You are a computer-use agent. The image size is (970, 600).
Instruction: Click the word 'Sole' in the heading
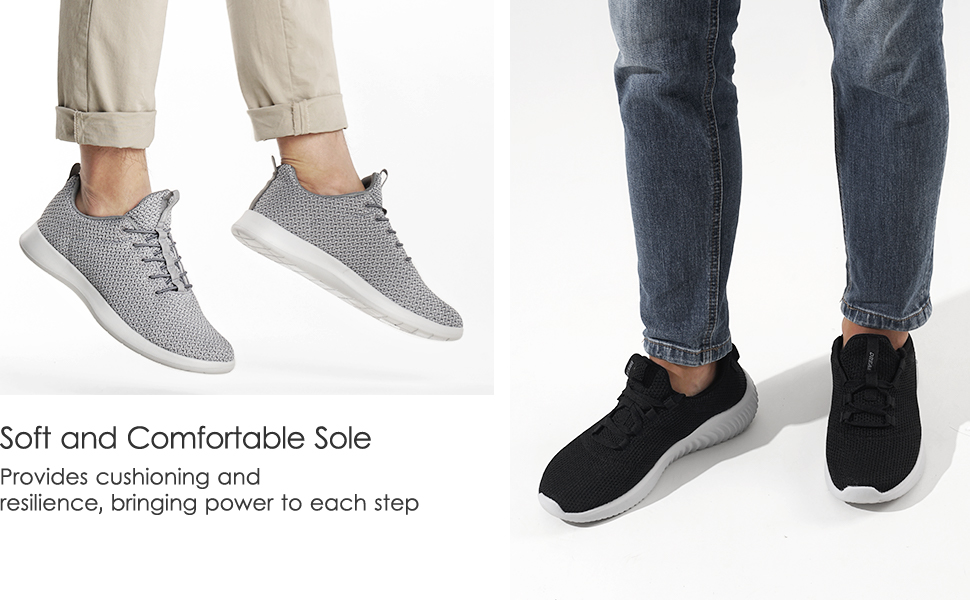pyautogui.click(x=343, y=438)
